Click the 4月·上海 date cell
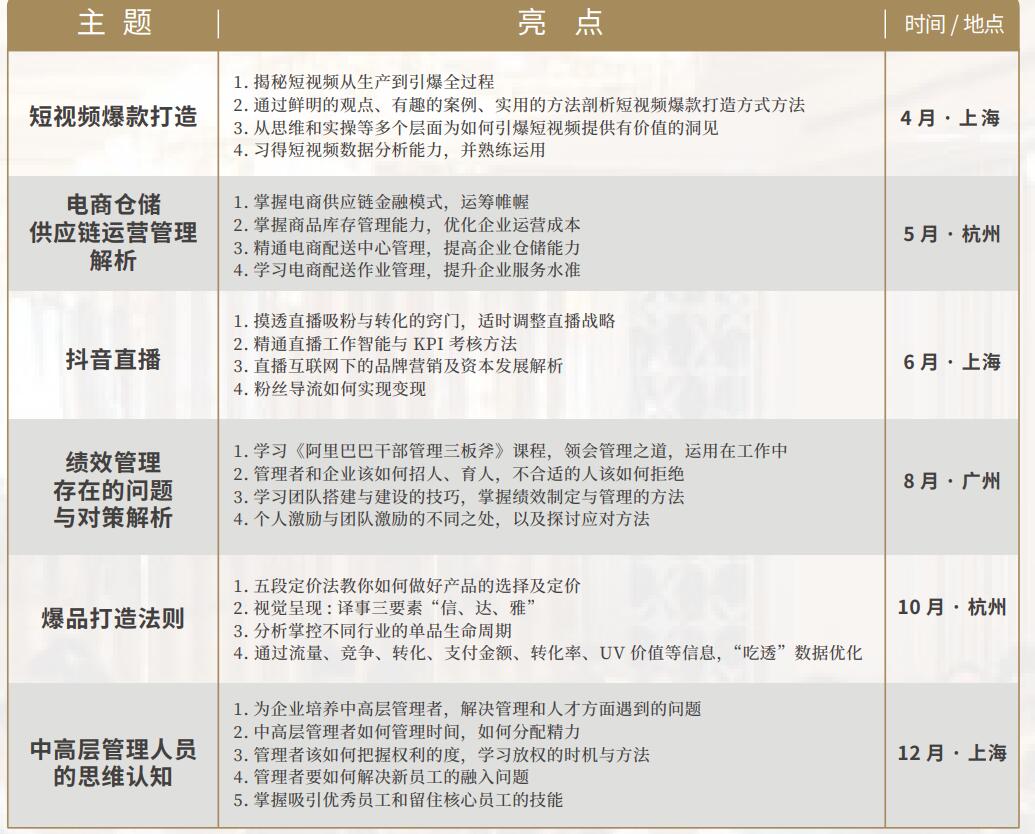Screen dimensions: 1035x834 click(x=950, y=118)
